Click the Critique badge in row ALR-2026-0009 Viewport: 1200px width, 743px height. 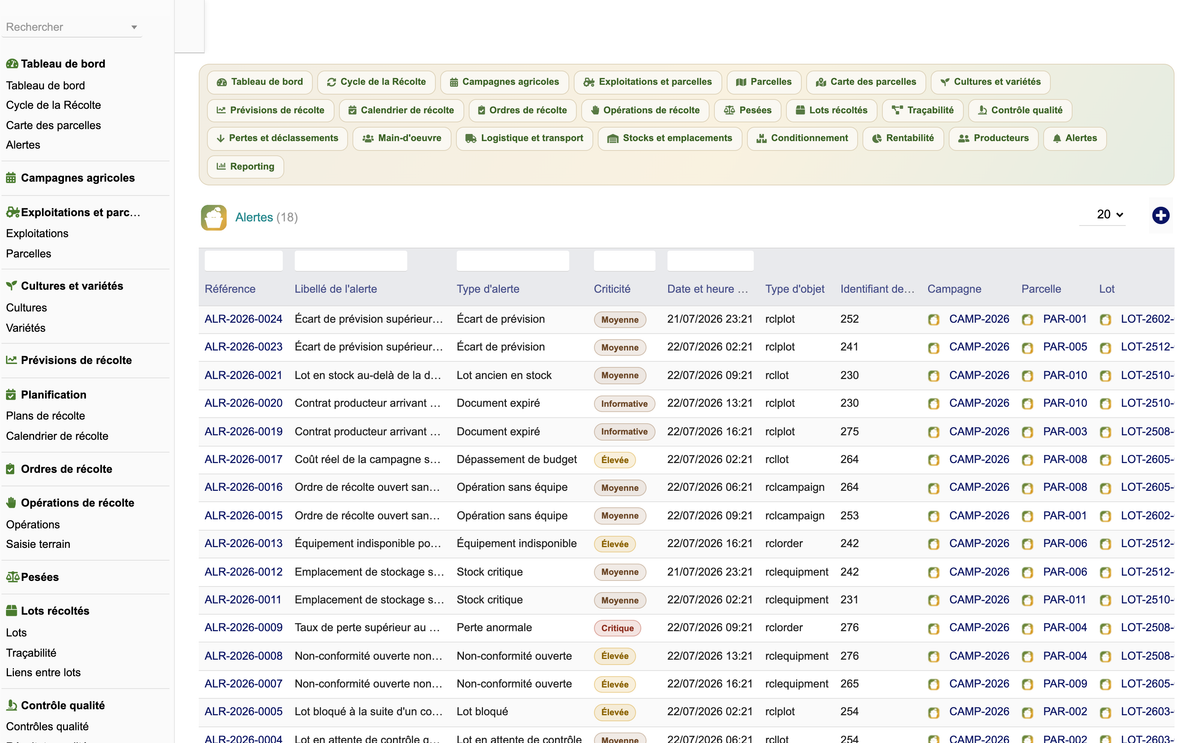(617, 629)
